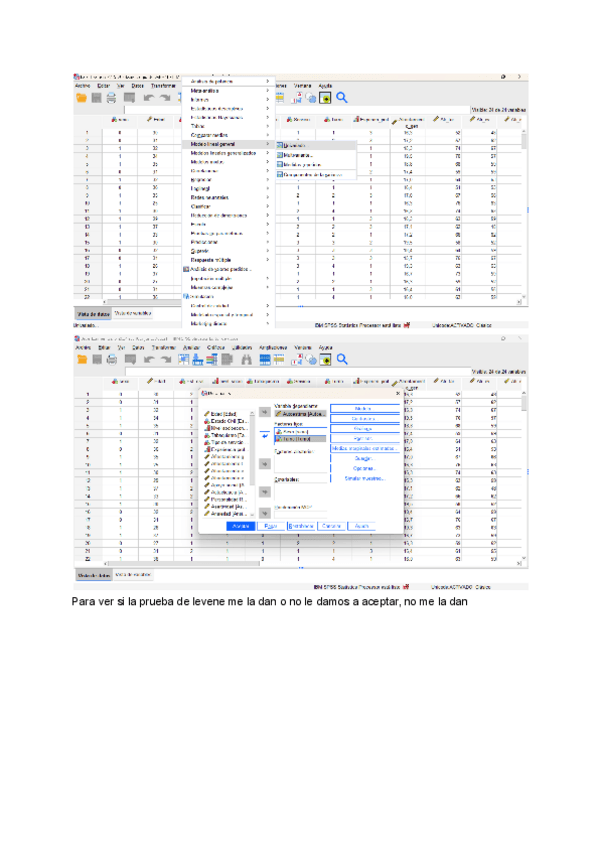600x848 pixels.
Task: Open Ayuda menu in window with open menu
Action: click(325, 85)
